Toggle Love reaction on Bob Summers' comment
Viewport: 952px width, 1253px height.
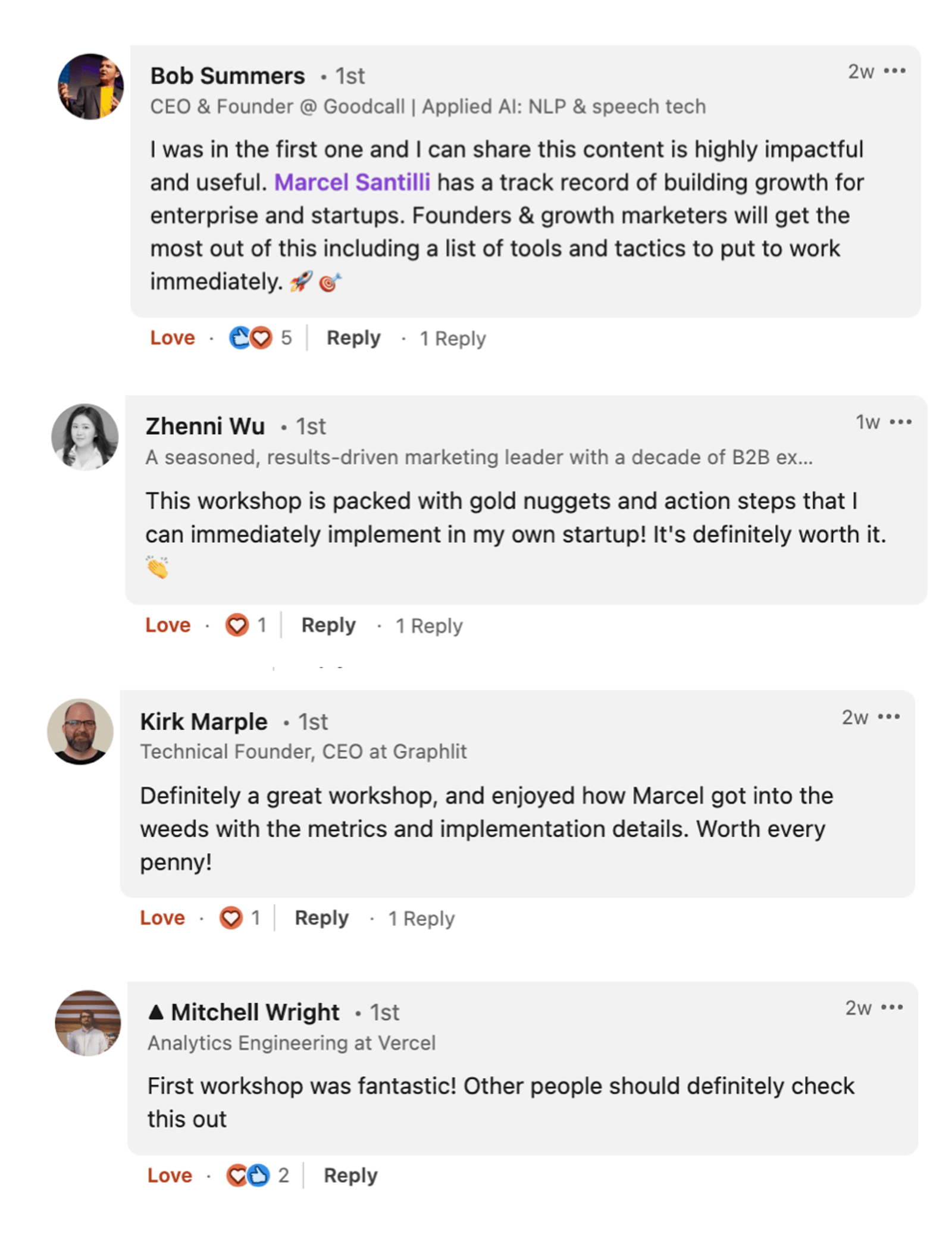(173, 338)
